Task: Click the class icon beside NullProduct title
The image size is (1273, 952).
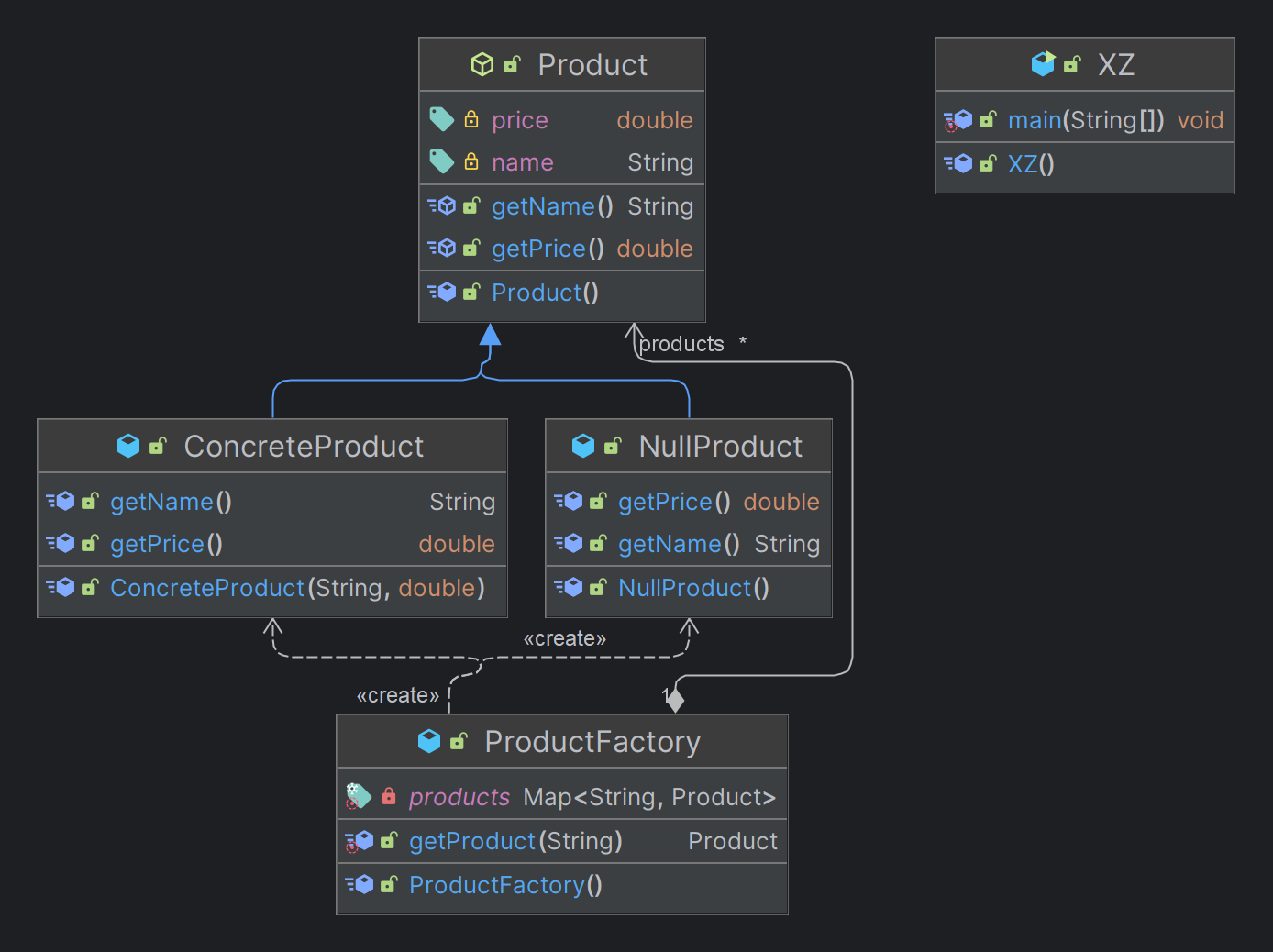Action: [x=583, y=446]
